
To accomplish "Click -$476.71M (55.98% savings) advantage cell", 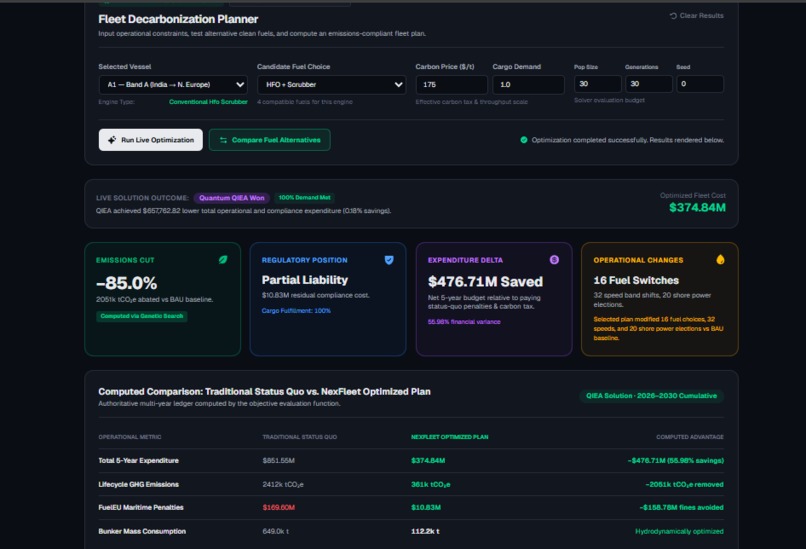I will 675,461.
